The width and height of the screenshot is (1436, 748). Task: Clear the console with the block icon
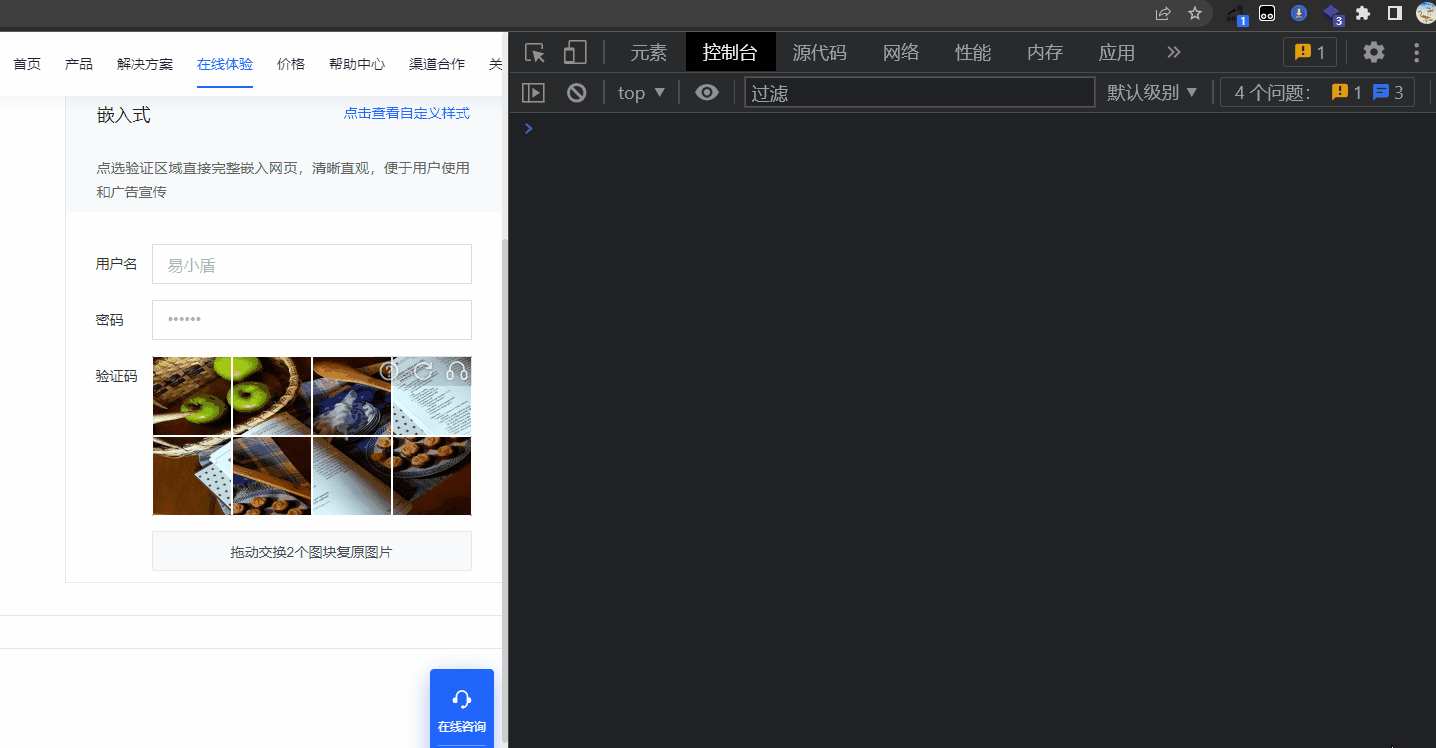coord(576,93)
